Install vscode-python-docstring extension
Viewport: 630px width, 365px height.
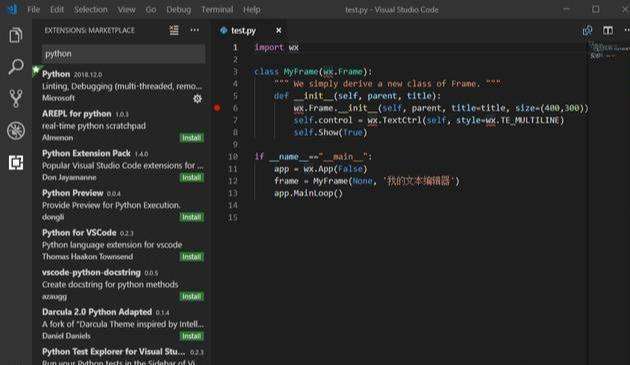191,296
